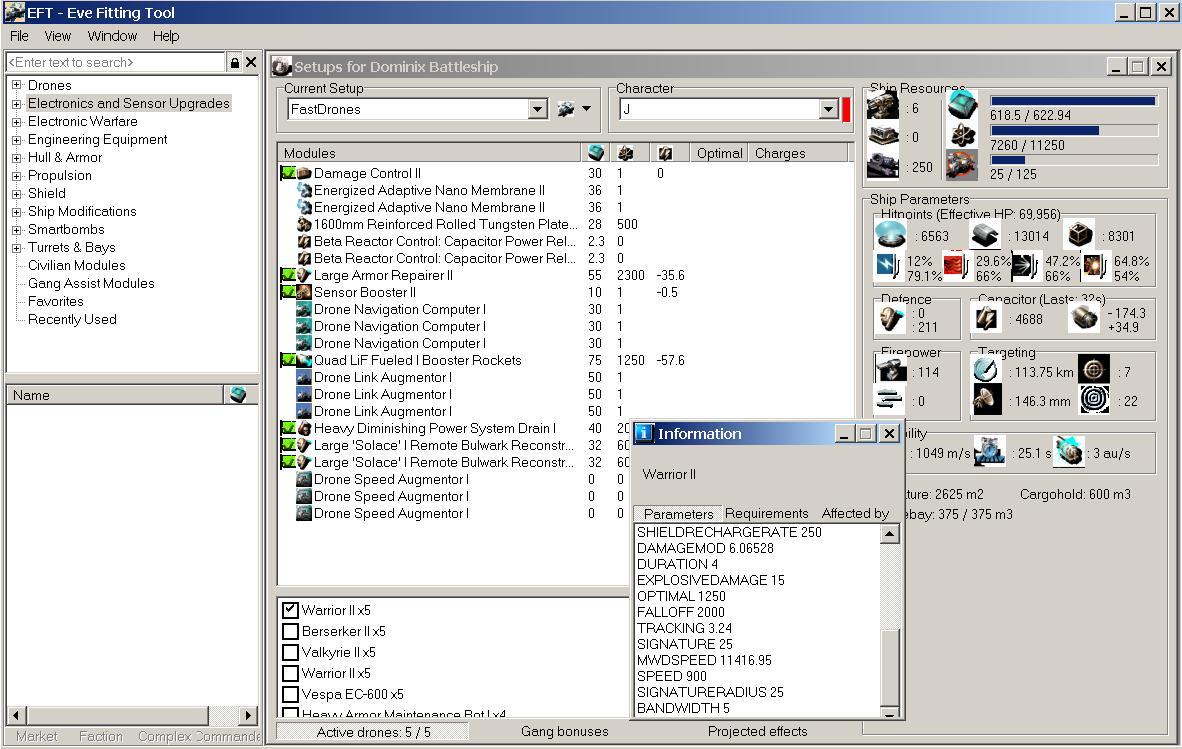Click the CPU icon in Name list header
1182x749 pixels.
pos(238,394)
